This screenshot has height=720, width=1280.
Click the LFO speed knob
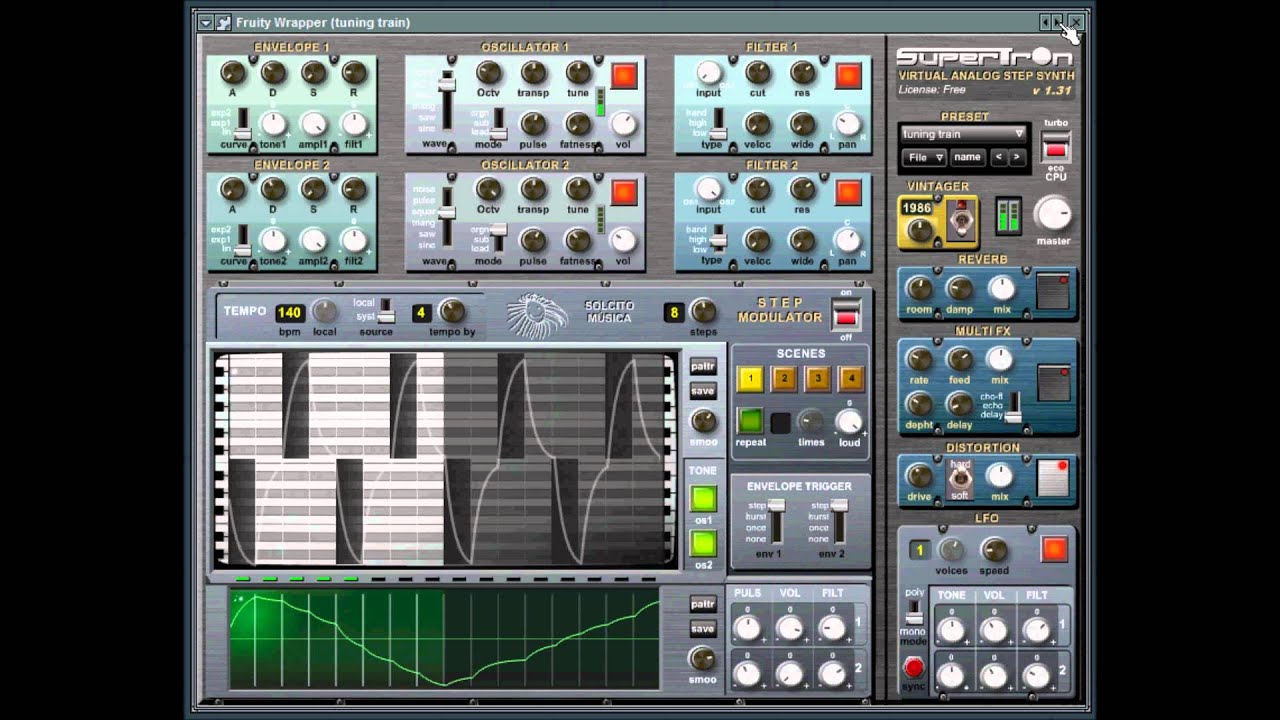994,549
